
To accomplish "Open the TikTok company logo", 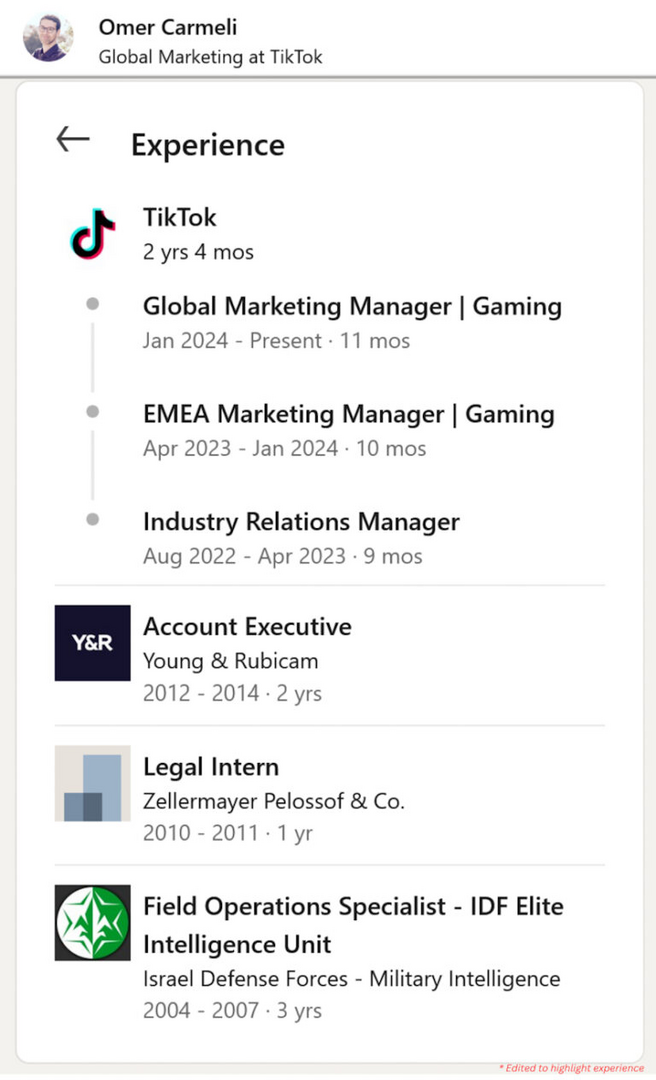I will click(x=93, y=234).
